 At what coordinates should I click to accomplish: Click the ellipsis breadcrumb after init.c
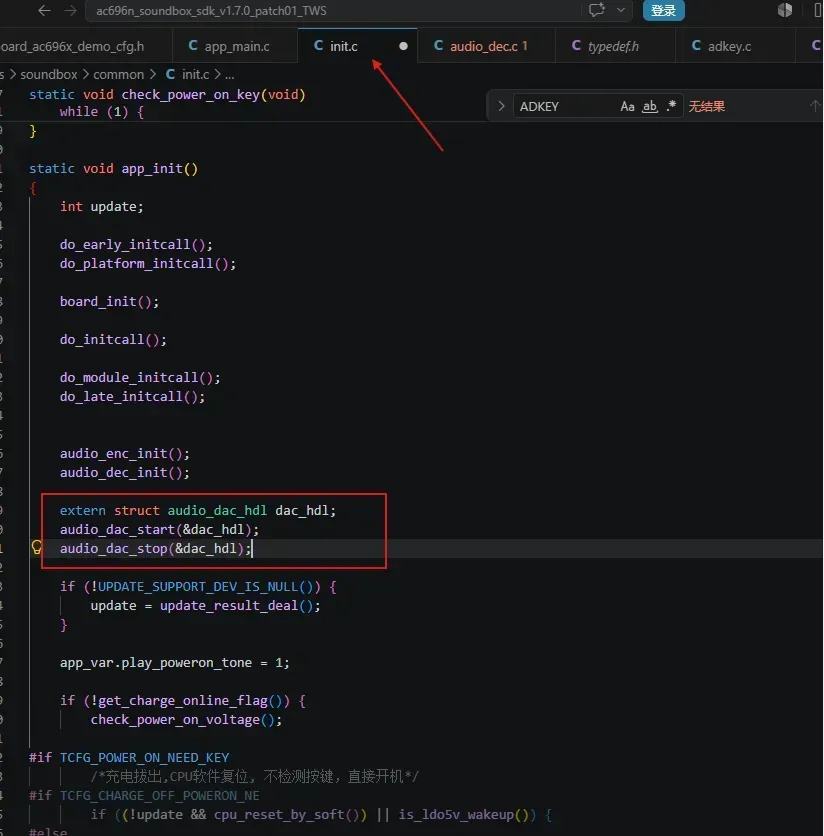(x=229, y=75)
